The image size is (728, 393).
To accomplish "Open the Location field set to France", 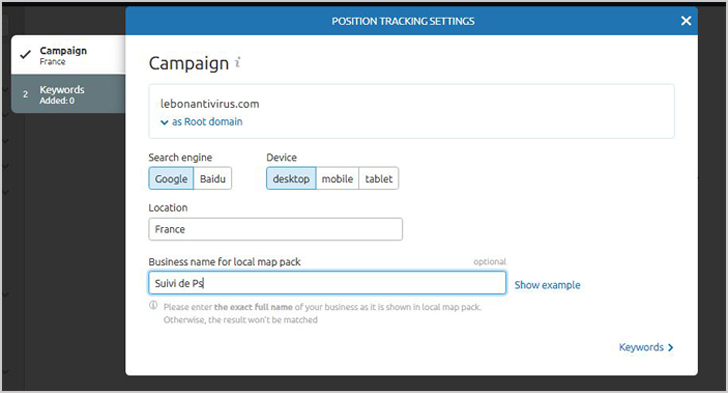I will (275, 229).
